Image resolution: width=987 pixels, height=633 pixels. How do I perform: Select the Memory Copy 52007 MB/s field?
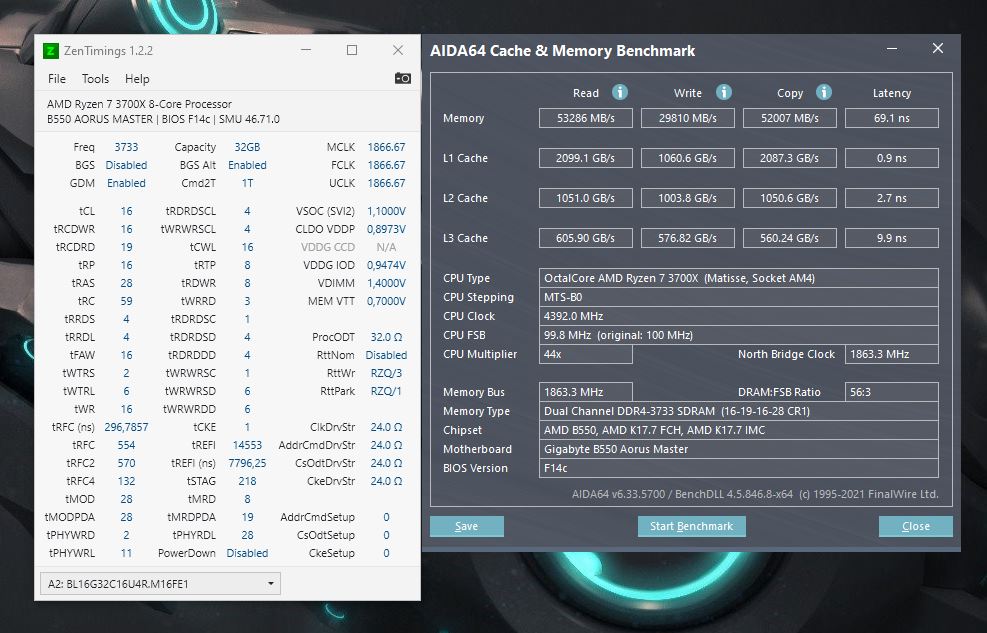click(x=789, y=118)
